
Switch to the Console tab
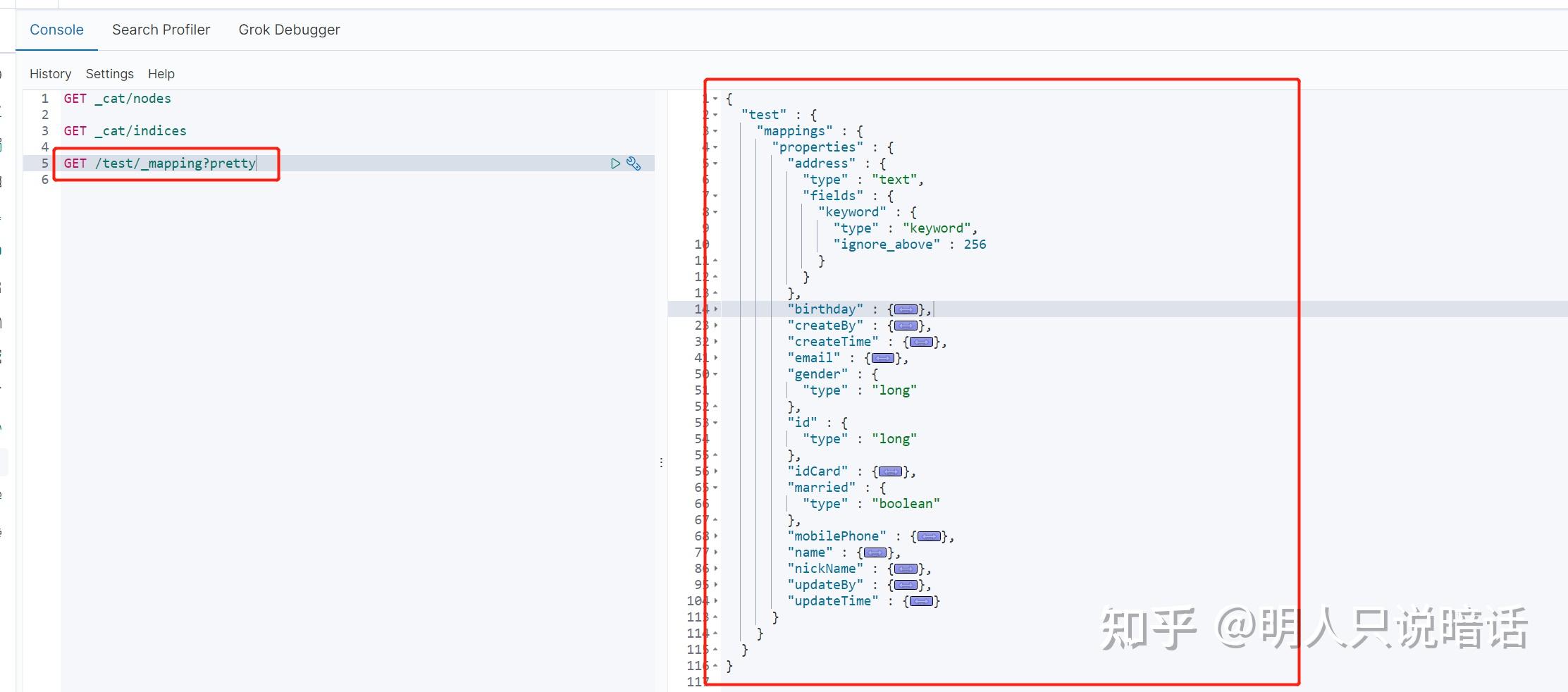(x=56, y=30)
